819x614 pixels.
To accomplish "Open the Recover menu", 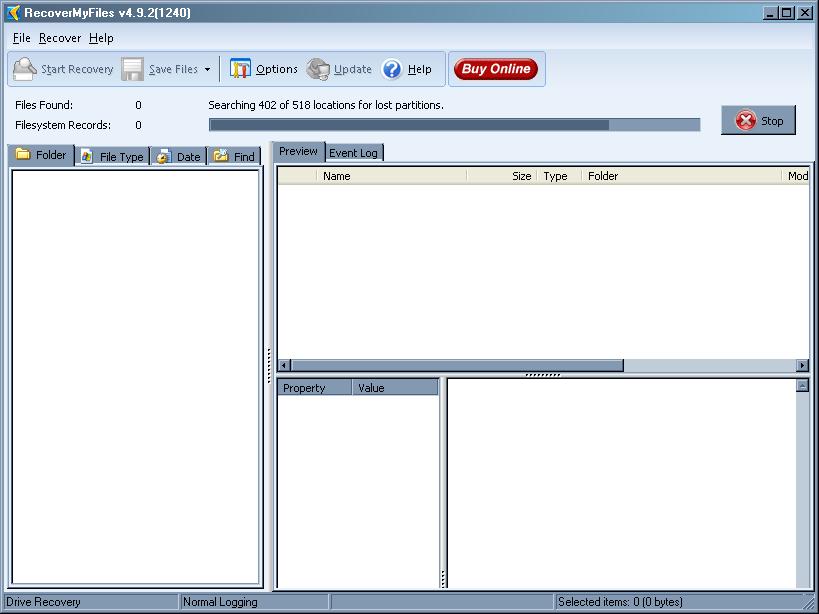I will [60, 38].
